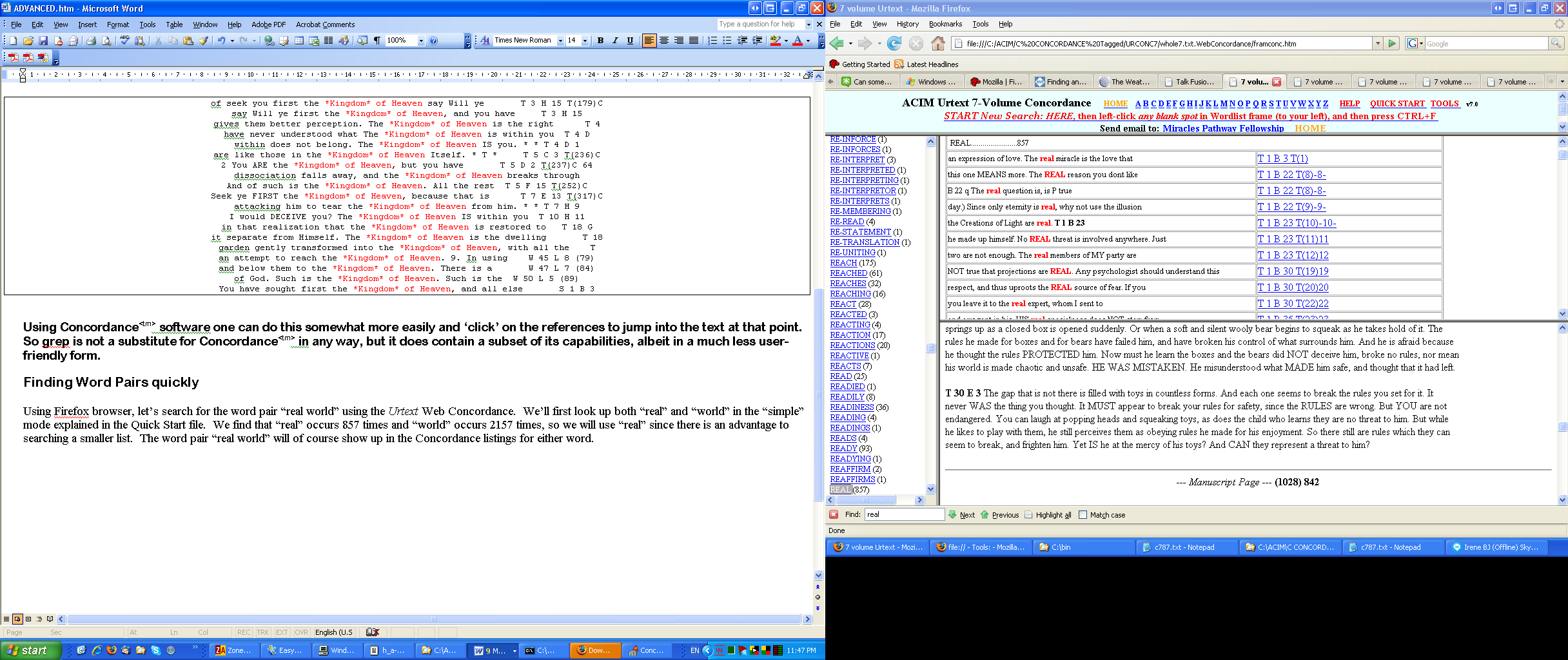Click the Firefox Home icon
The width and height of the screenshot is (1568, 660).
(x=938, y=43)
